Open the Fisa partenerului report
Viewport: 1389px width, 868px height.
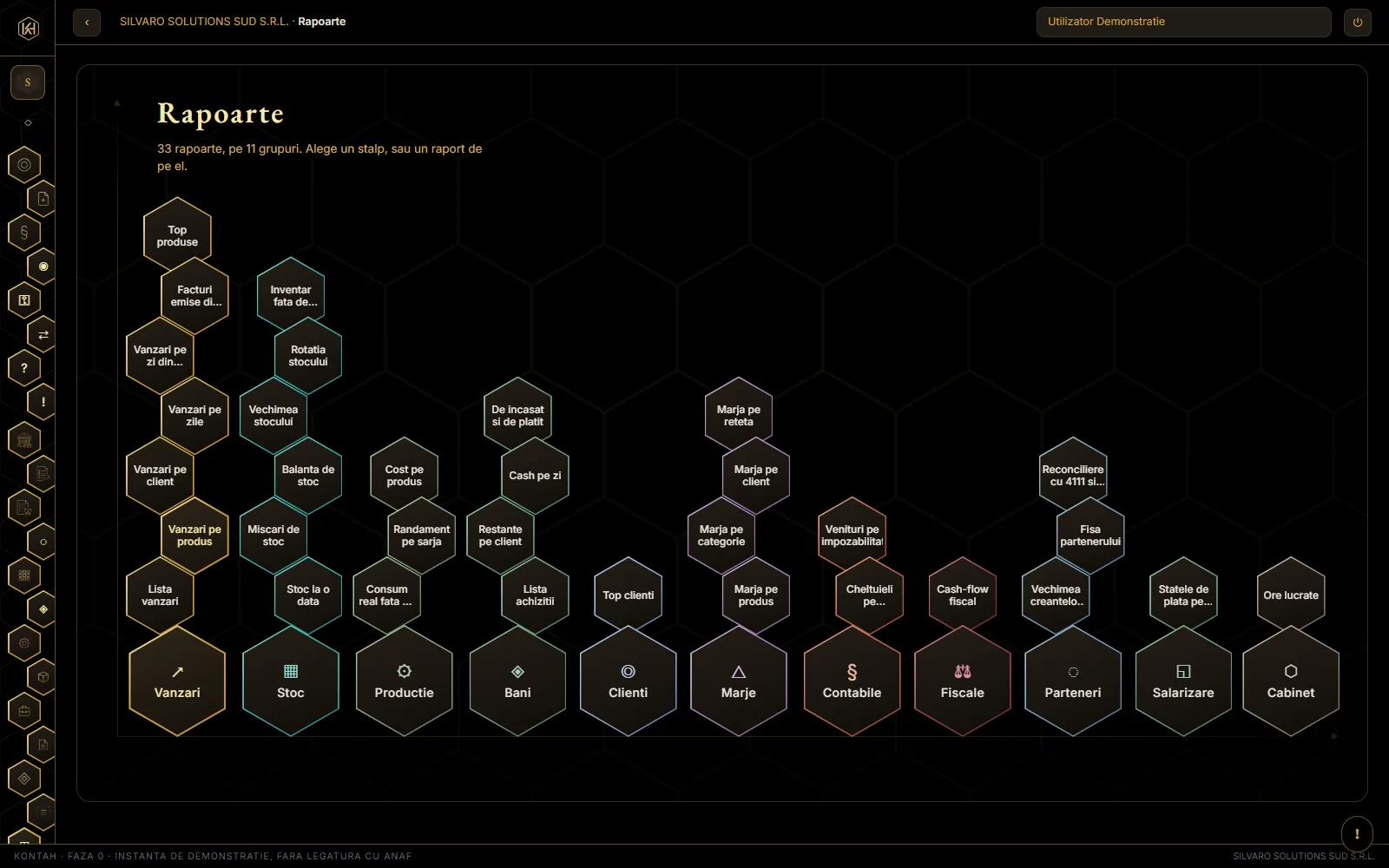pos(1090,536)
